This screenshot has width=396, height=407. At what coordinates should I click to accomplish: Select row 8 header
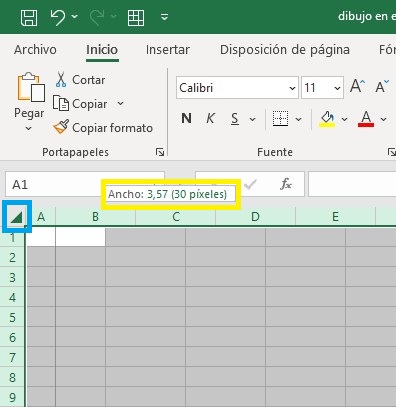[12, 377]
